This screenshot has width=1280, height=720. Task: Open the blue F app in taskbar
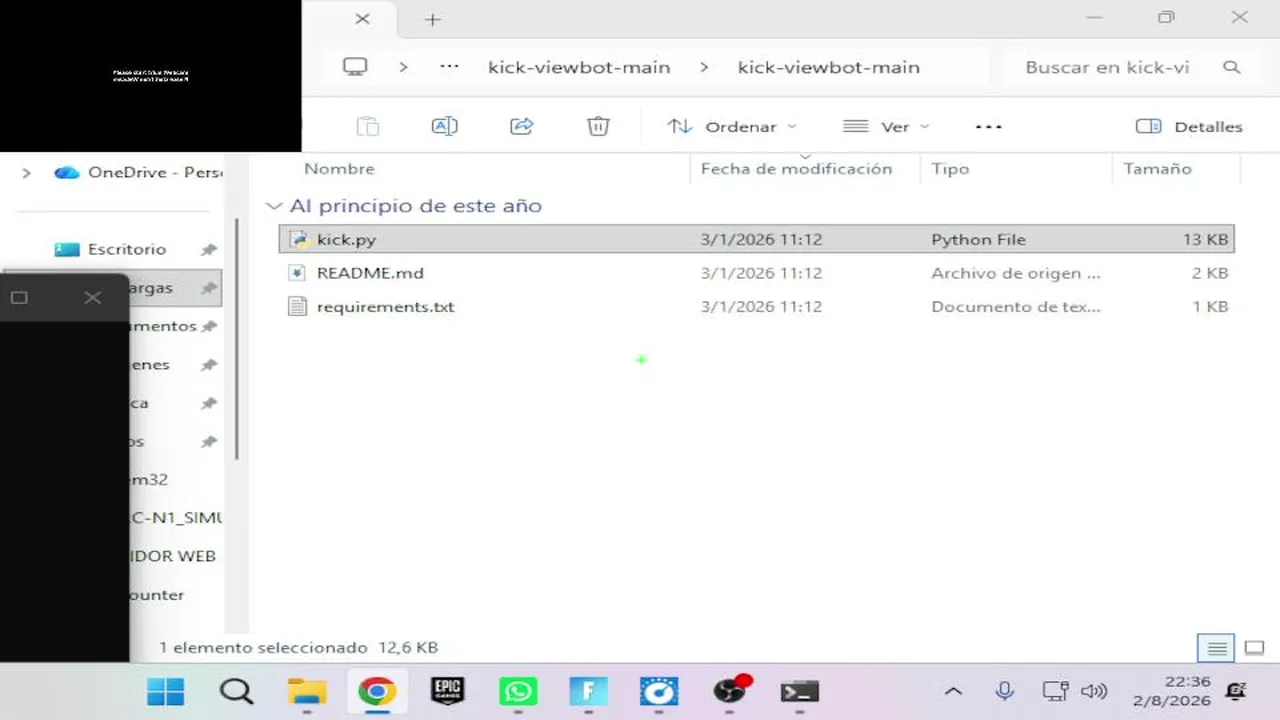click(588, 691)
